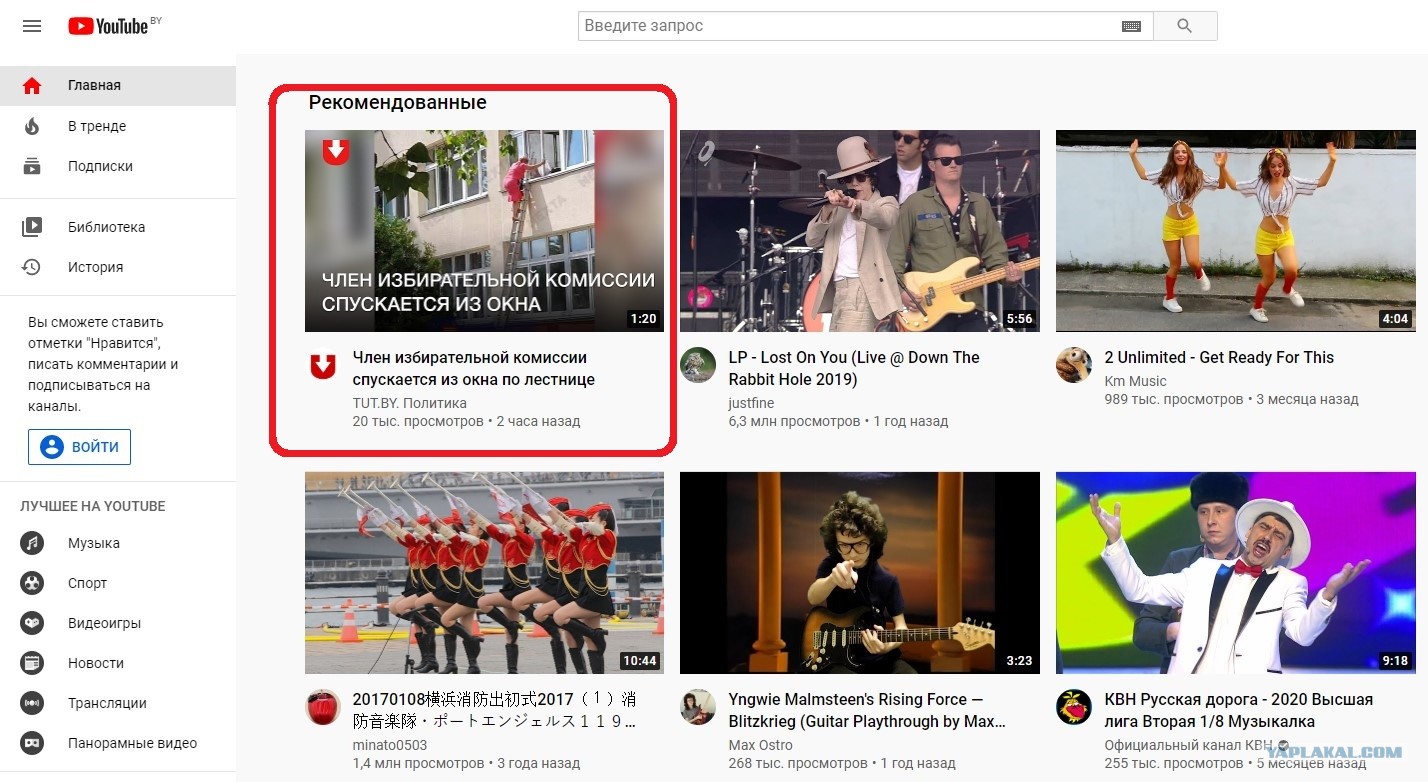Open Панорамные видео text in sidebar
Image resolution: width=1428 pixels, height=782 pixels.
[132, 743]
